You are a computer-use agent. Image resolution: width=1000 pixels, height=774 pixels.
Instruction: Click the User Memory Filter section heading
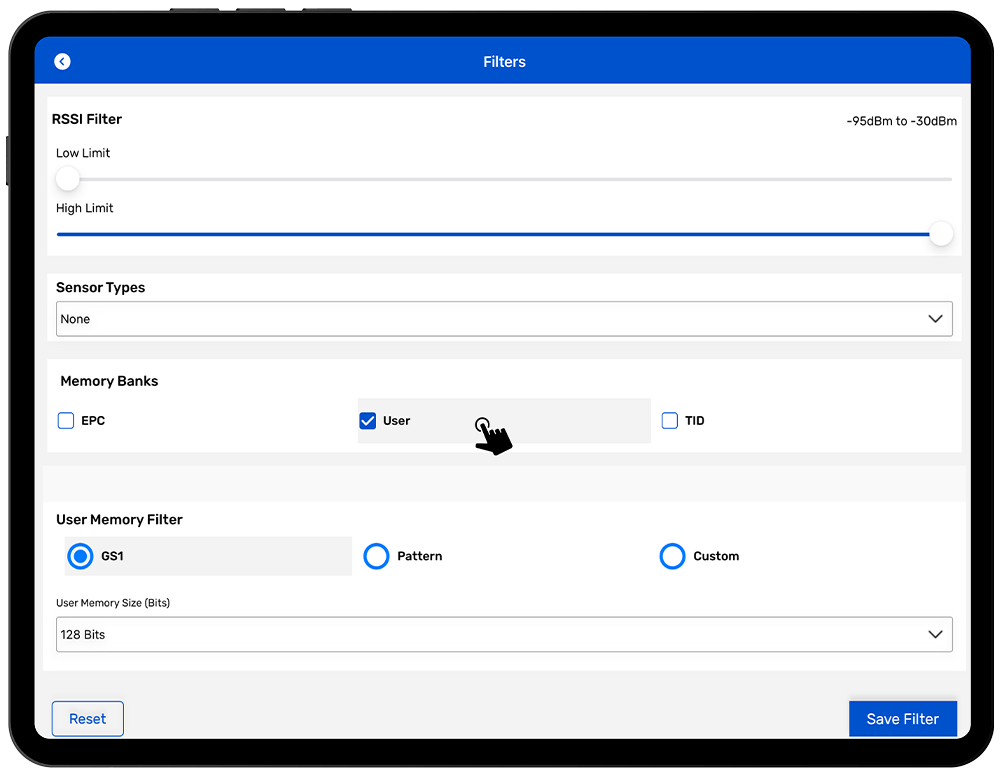(x=119, y=520)
